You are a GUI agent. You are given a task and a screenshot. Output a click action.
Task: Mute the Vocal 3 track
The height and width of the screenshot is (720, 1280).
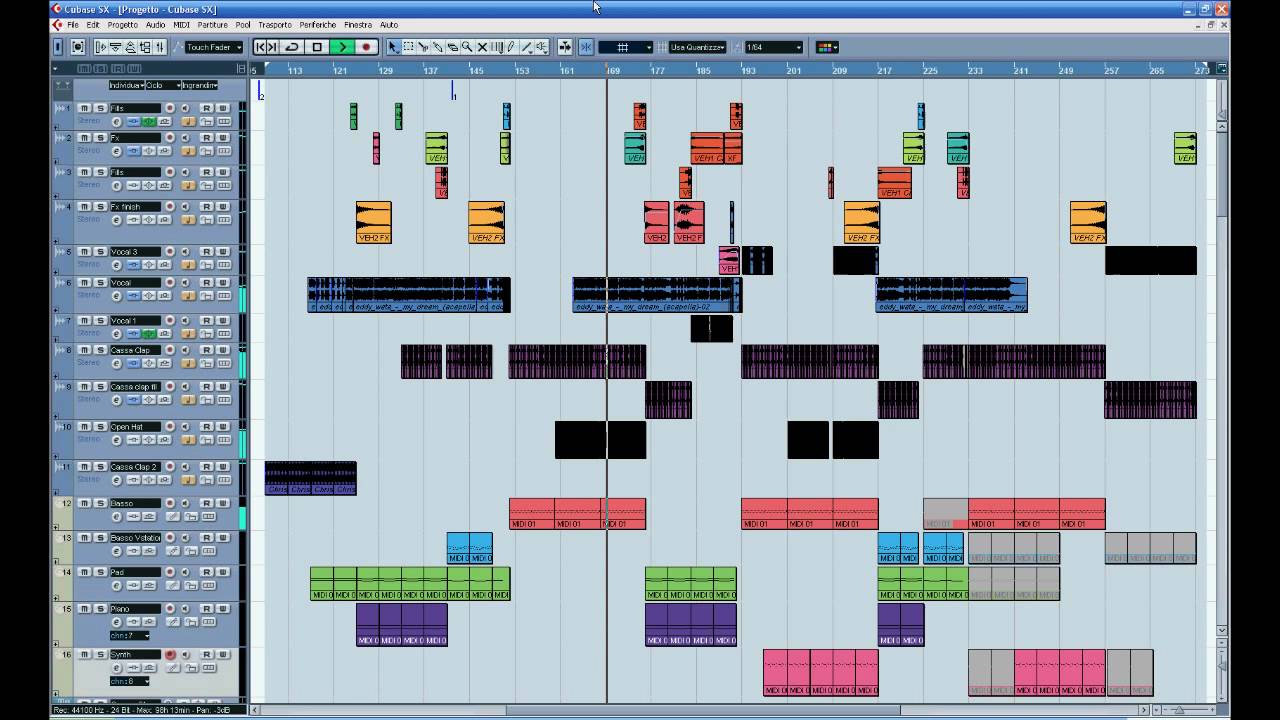point(84,252)
